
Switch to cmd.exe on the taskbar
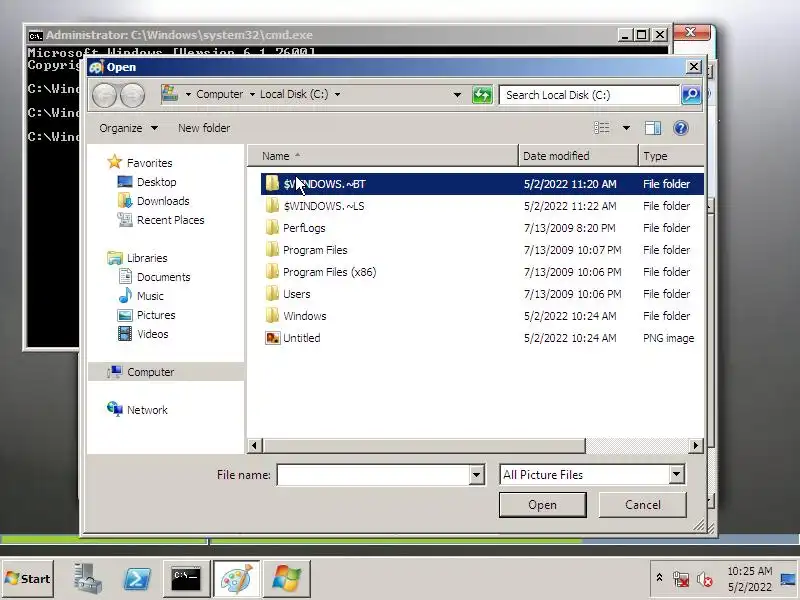186,579
